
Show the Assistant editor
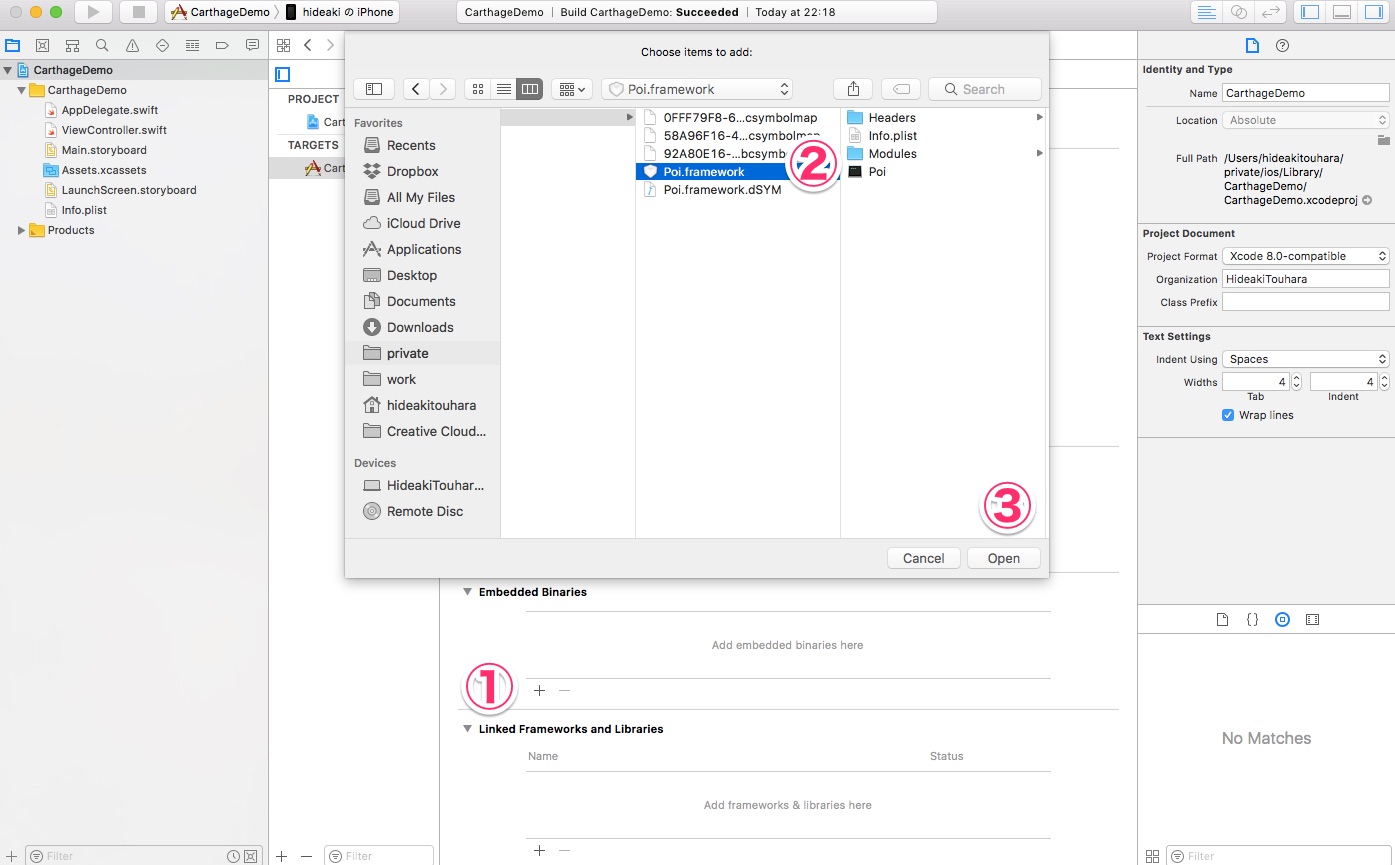coord(1238,12)
